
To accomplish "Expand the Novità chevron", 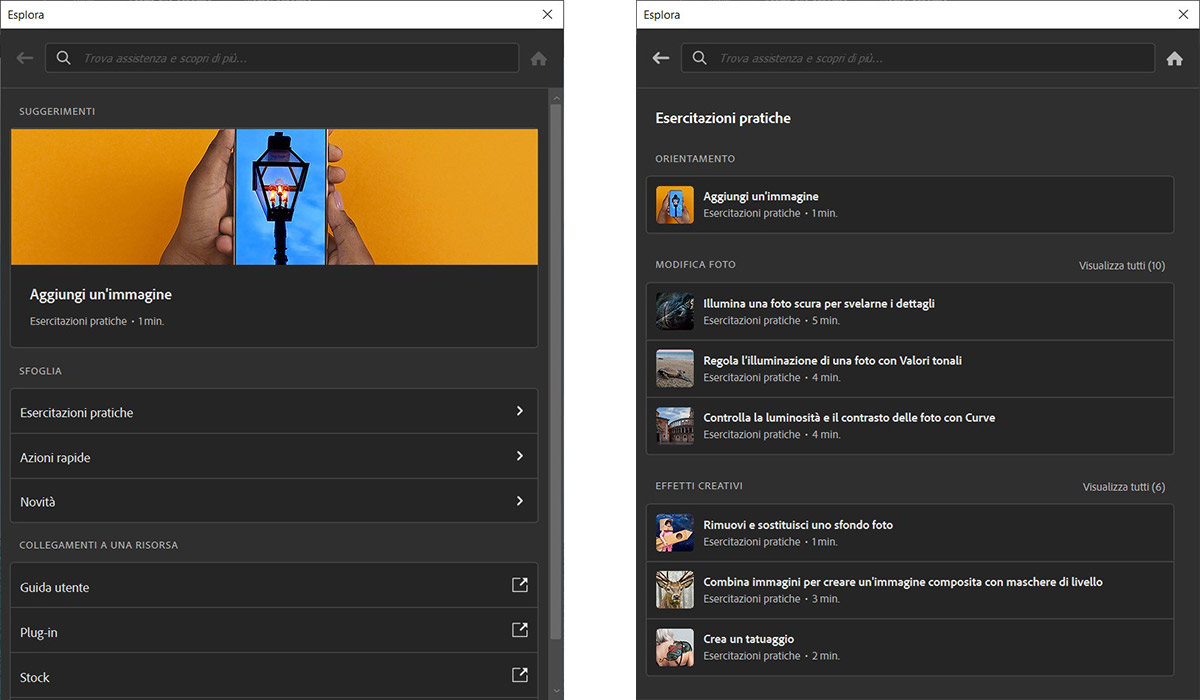I will coord(520,501).
